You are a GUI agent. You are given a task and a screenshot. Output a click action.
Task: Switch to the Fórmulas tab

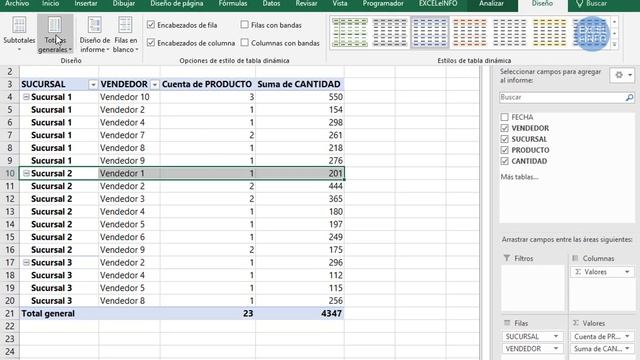[x=233, y=4]
